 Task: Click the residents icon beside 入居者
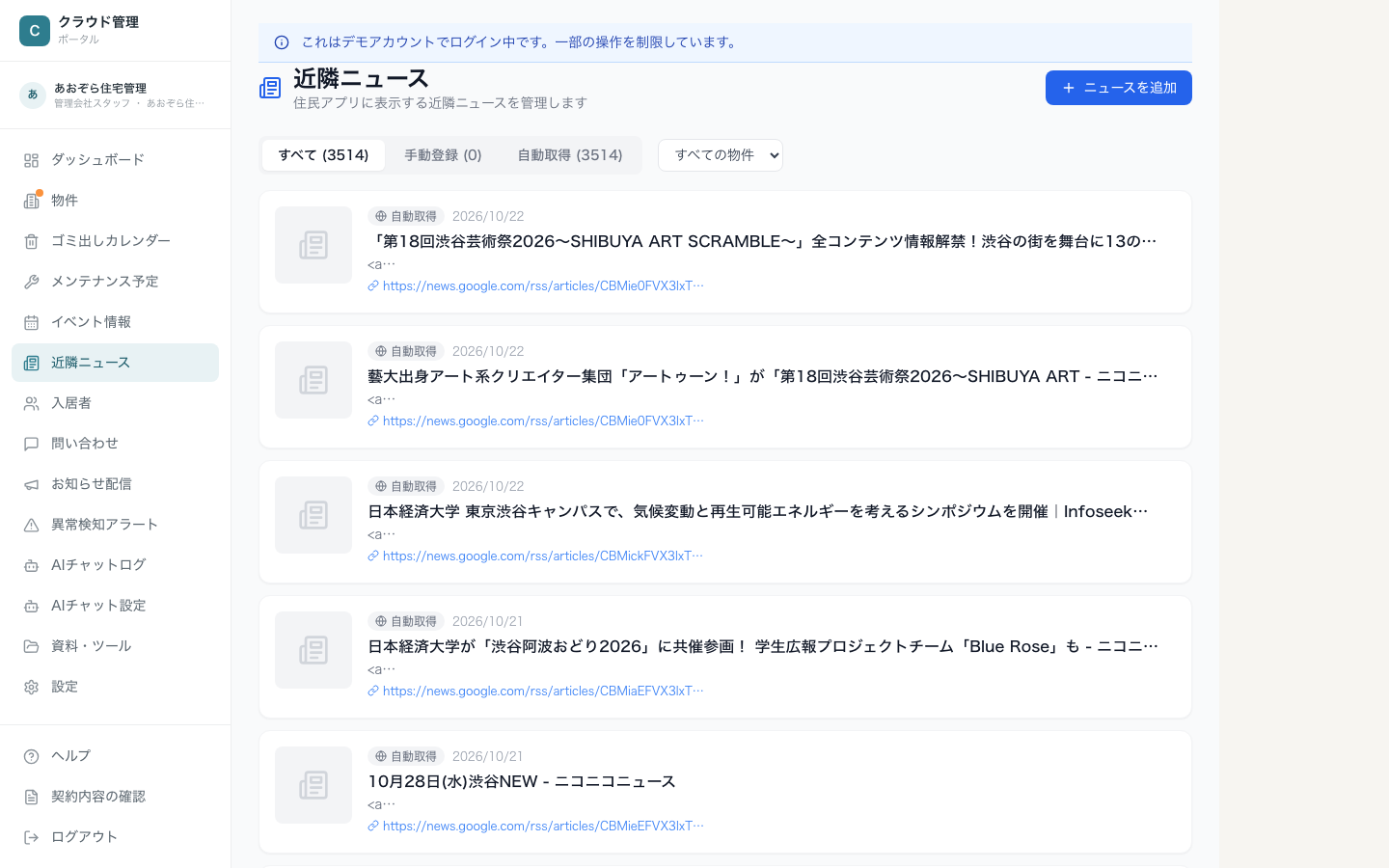[31, 403]
